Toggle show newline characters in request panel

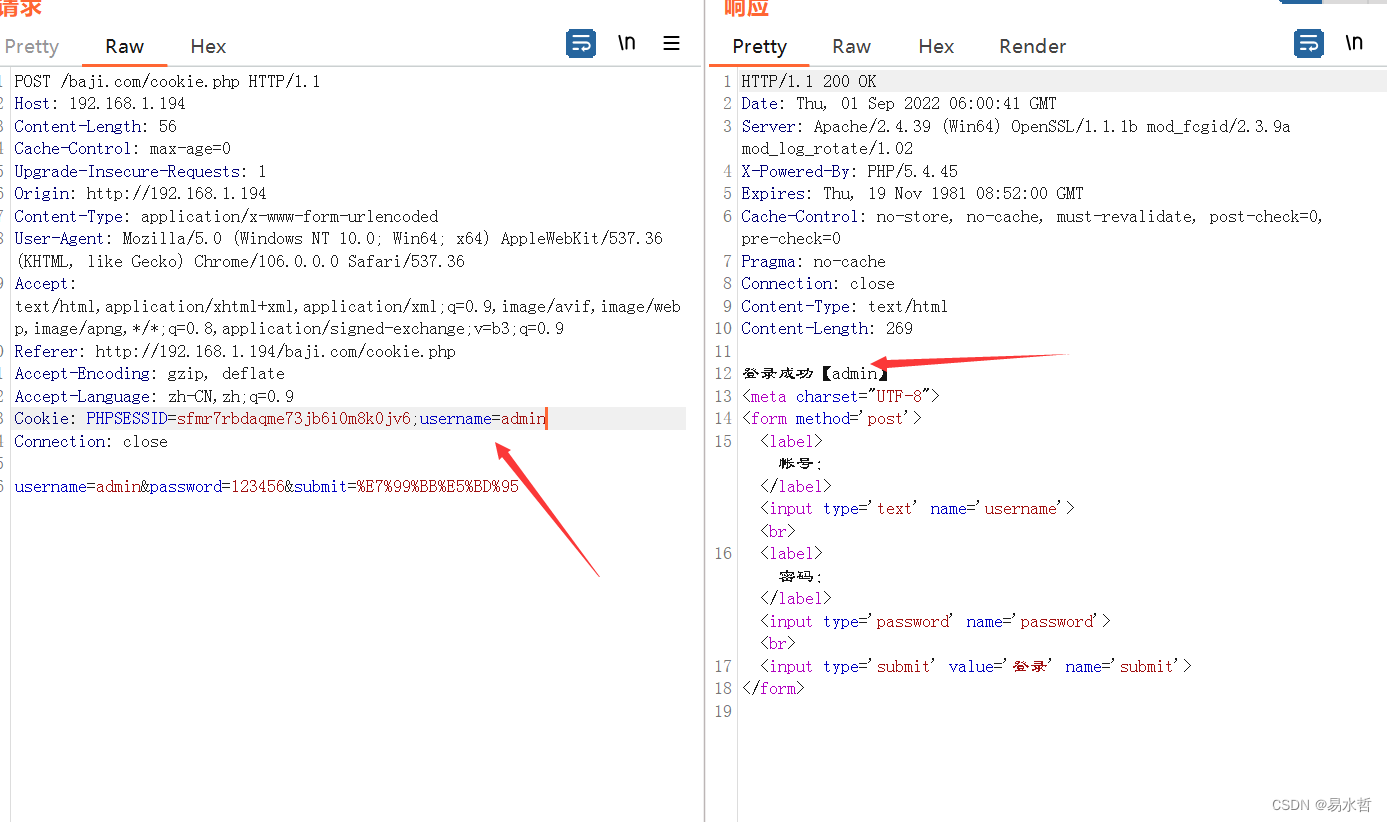(x=627, y=43)
